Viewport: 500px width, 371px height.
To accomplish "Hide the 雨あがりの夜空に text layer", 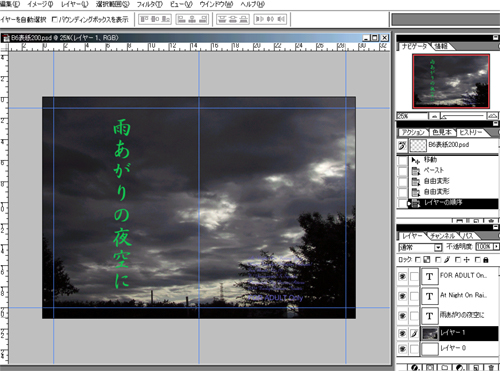I will (x=403, y=315).
